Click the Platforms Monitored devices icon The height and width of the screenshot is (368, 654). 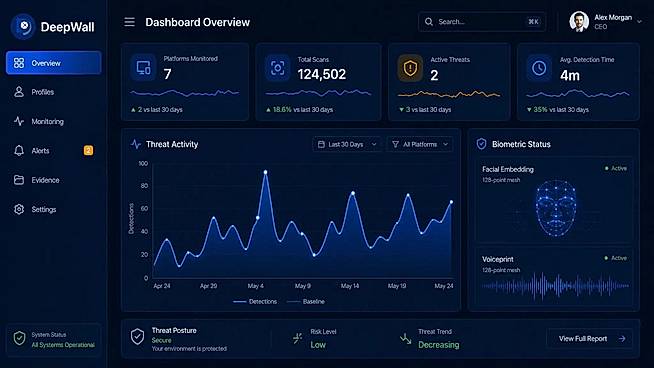[143, 68]
